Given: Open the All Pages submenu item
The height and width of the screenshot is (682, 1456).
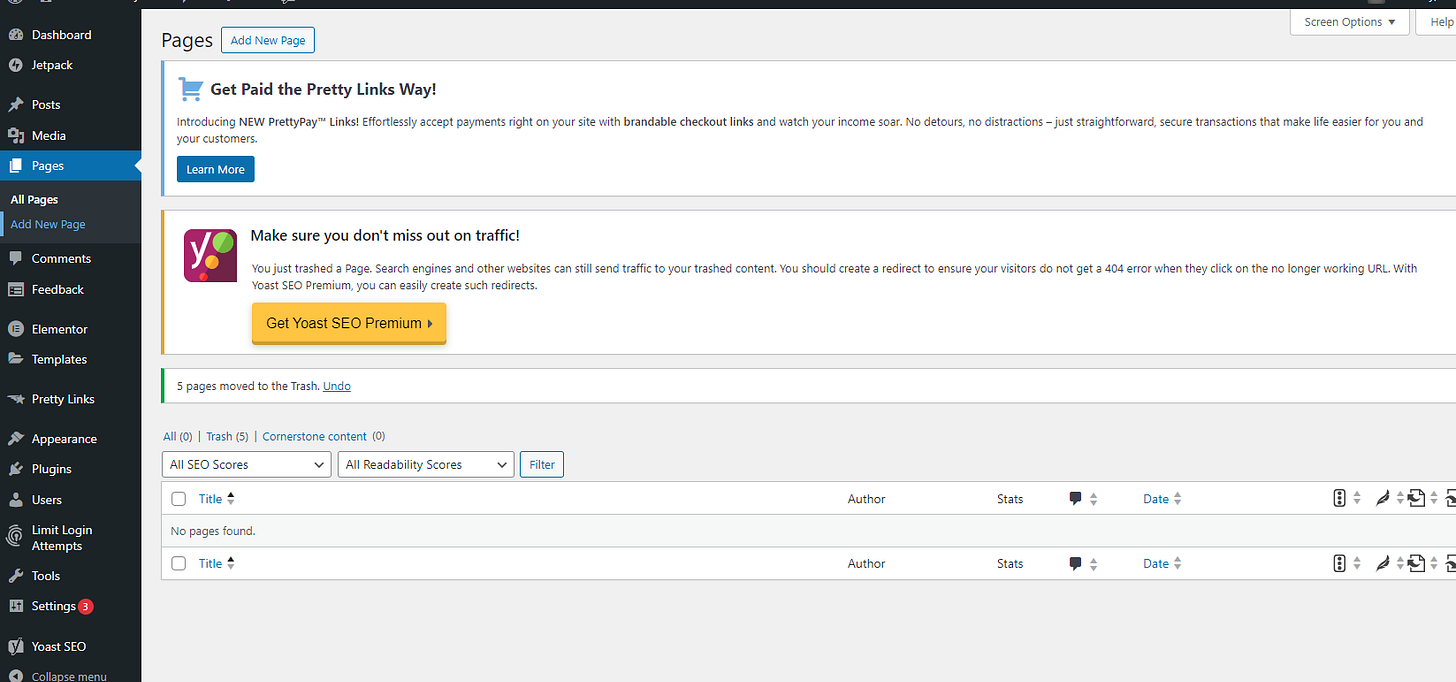Looking at the screenshot, I should click(34, 200).
